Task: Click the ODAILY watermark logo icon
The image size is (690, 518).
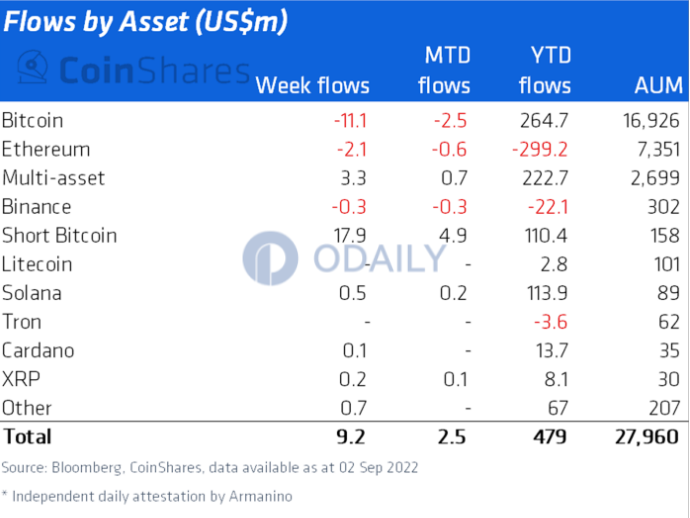Action: (270, 258)
